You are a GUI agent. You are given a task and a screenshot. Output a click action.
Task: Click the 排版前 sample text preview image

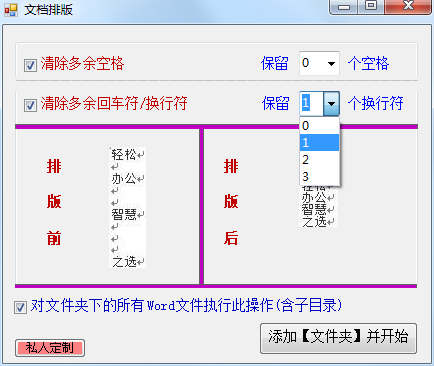tap(128, 207)
